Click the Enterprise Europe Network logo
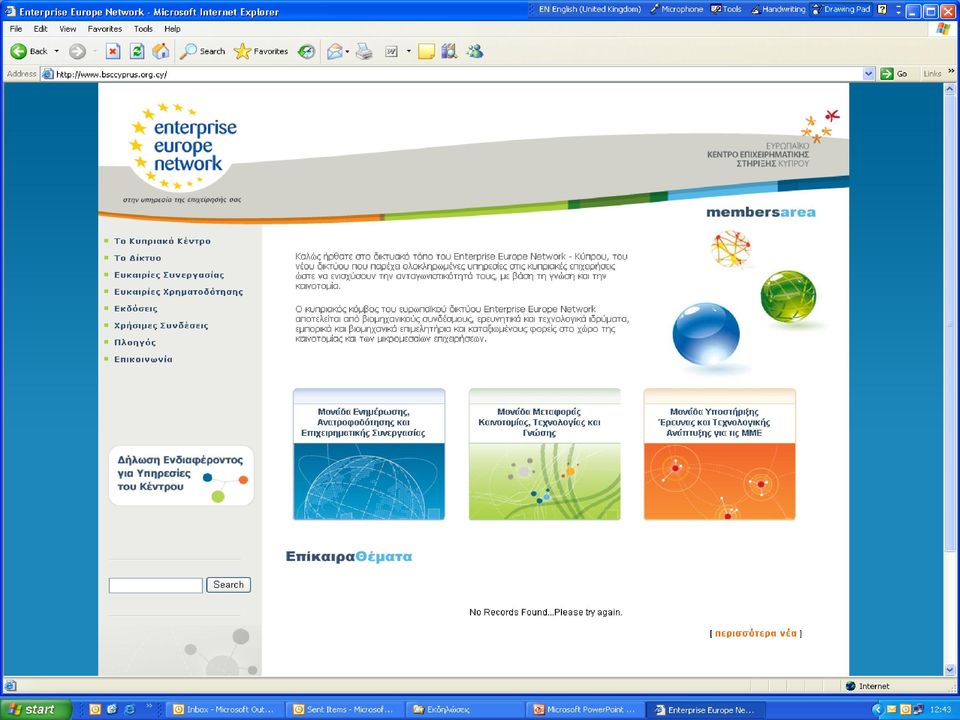960x720 pixels. click(182, 147)
